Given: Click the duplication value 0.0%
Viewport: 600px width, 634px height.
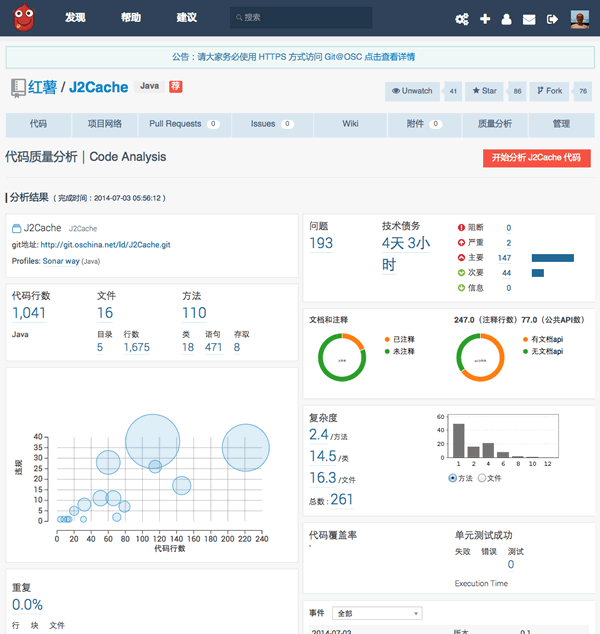Looking at the screenshot, I should [27, 605].
